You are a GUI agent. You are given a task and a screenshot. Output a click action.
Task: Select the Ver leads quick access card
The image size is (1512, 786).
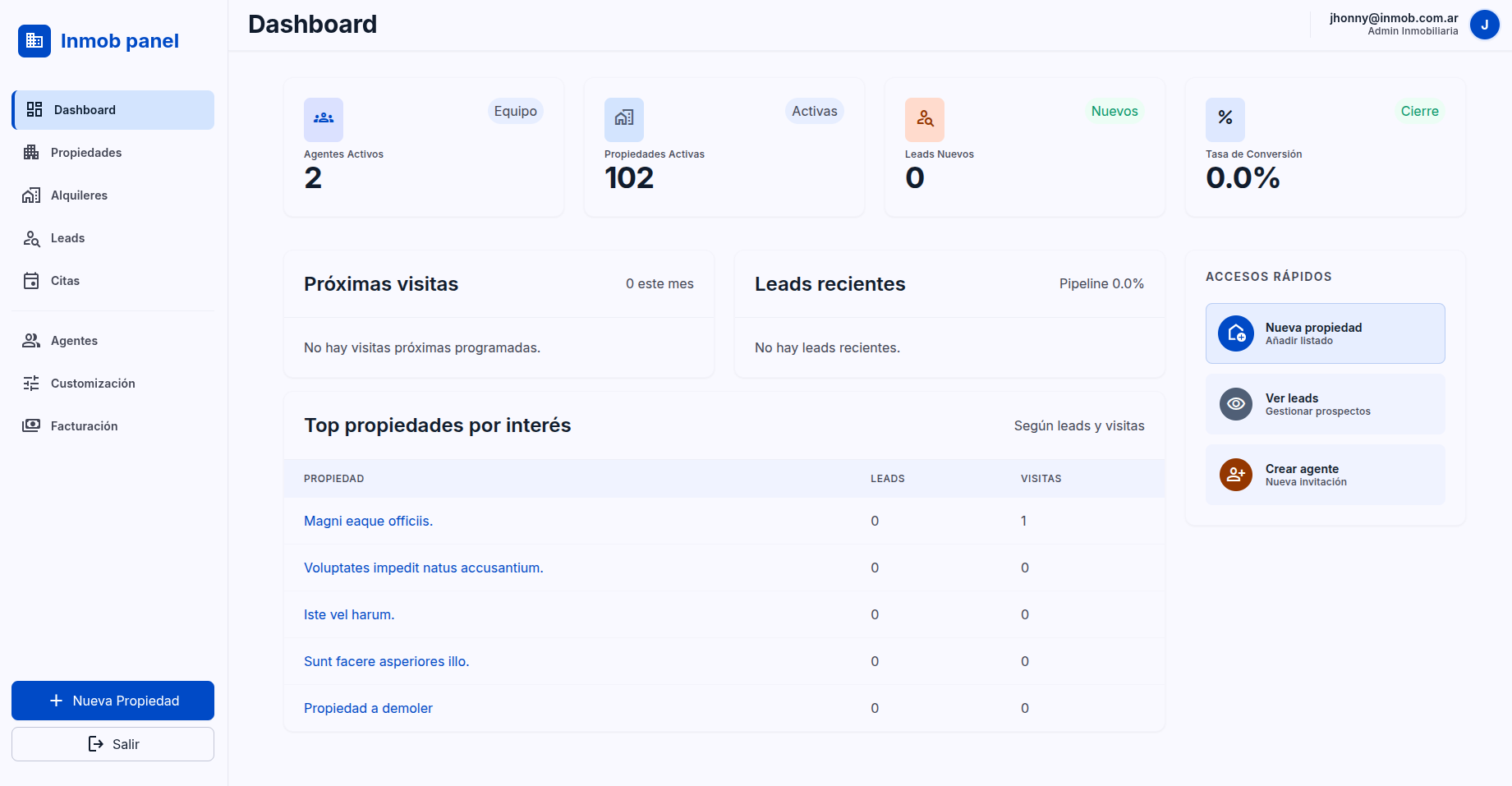pos(1326,404)
